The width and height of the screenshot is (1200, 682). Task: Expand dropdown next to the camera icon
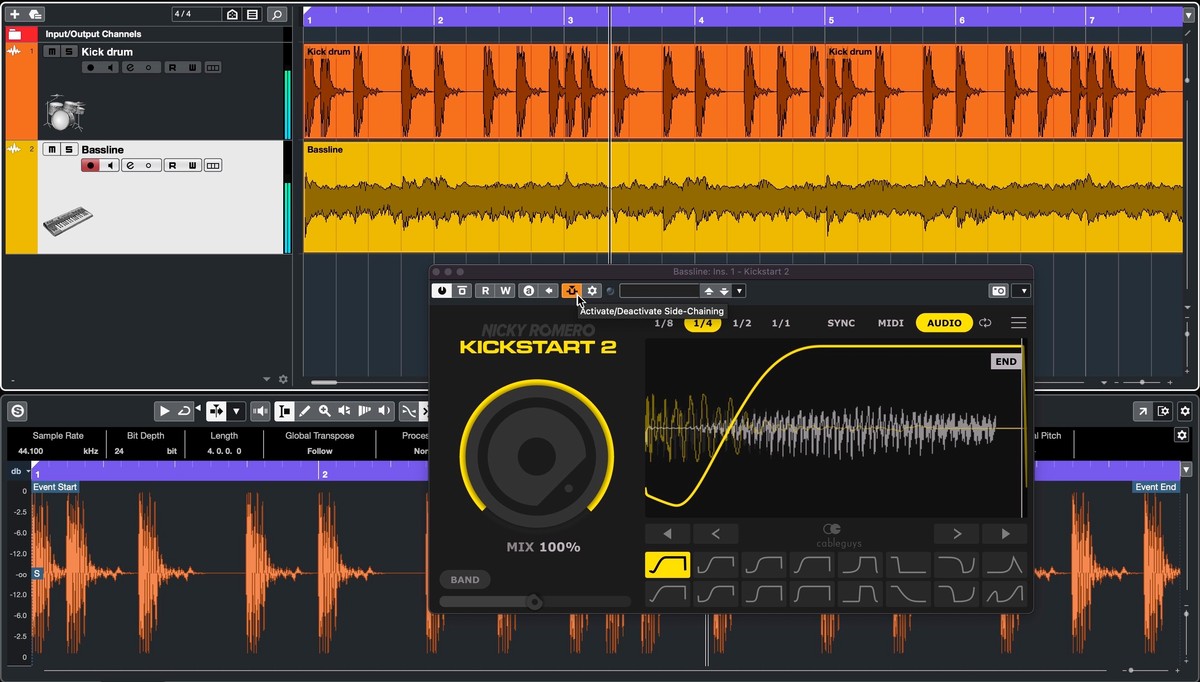pos(1020,291)
